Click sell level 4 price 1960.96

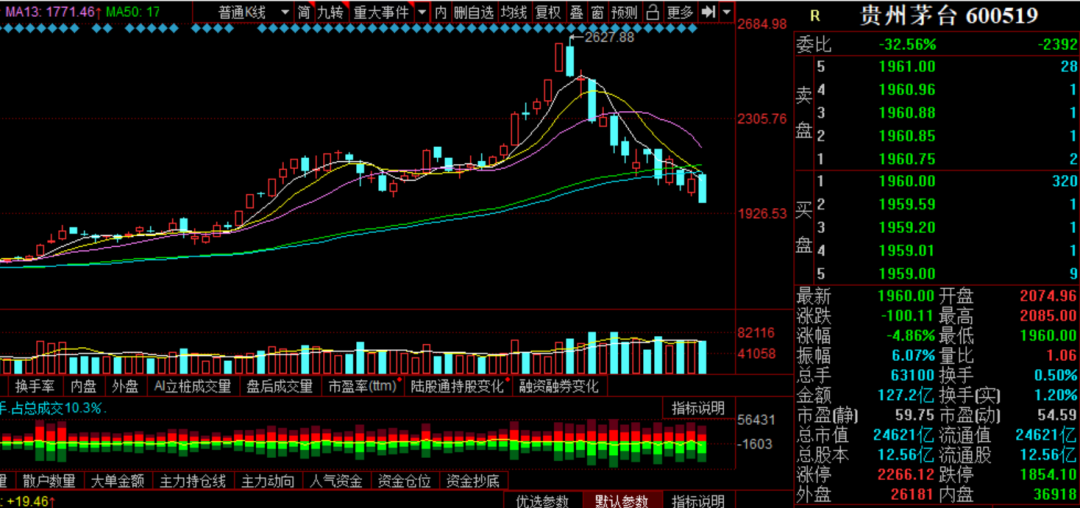(907, 89)
